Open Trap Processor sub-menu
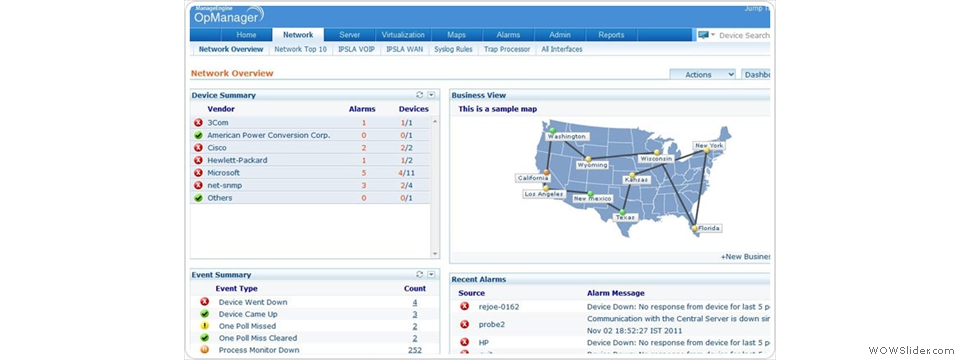Image resolution: width=960 pixels, height=360 pixels. 507,50
